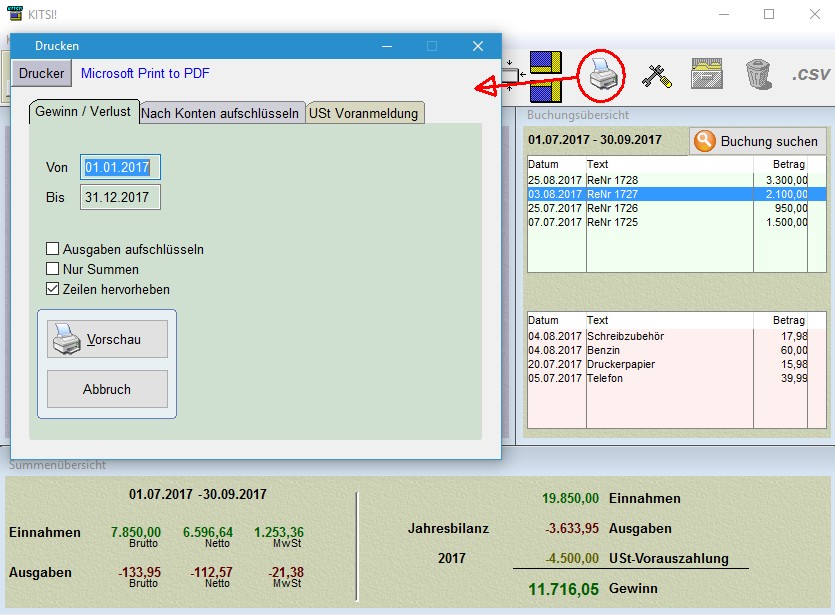Check the 'Nur Summen' option
Viewport: 835px width, 615px height.
[53, 269]
